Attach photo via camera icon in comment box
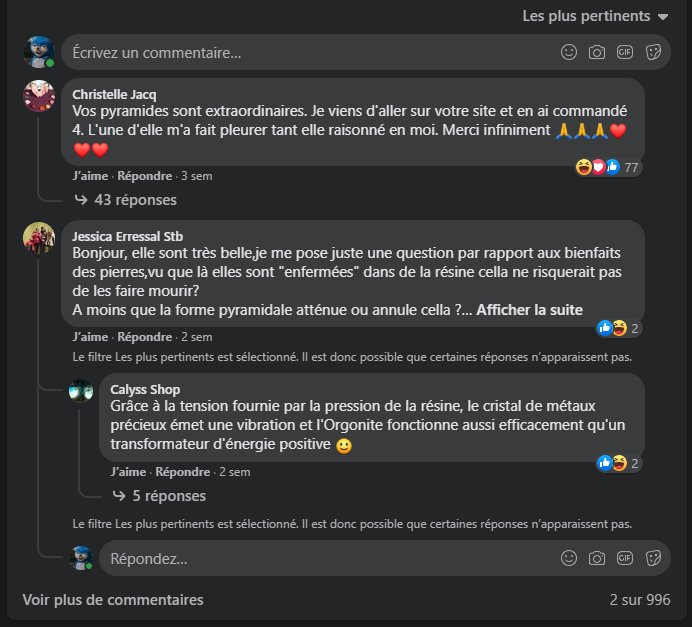 pyautogui.click(x=597, y=53)
